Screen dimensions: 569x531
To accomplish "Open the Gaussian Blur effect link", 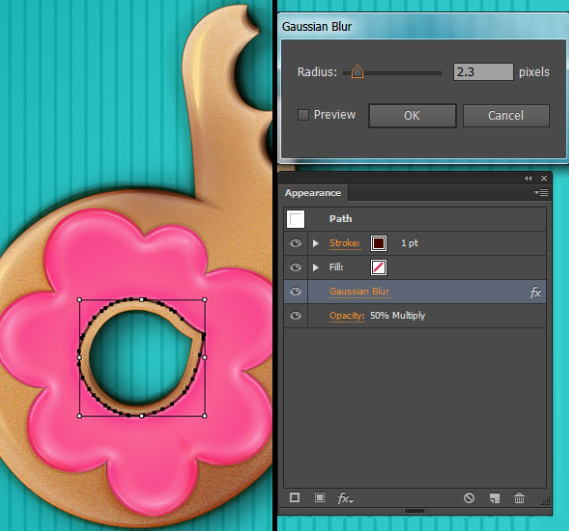I will (x=359, y=291).
